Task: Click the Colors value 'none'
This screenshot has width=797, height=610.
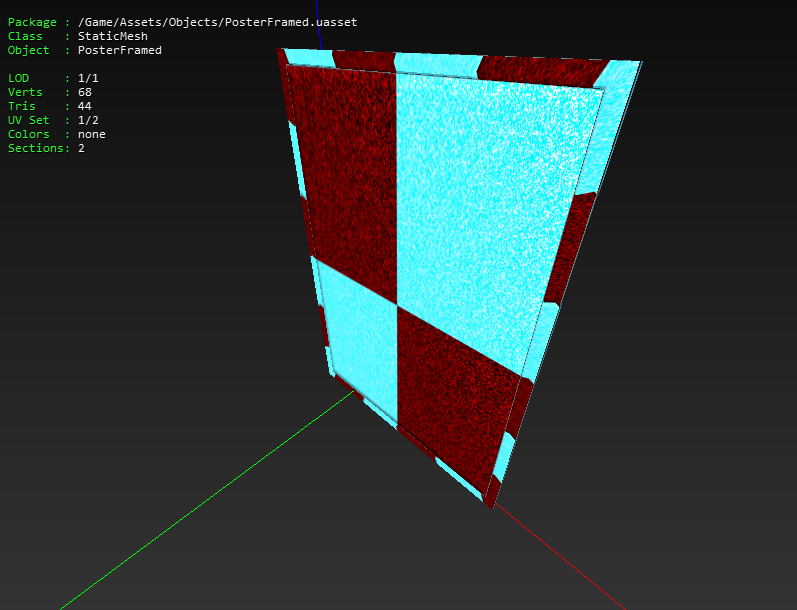Action: pyautogui.click(x=91, y=134)
